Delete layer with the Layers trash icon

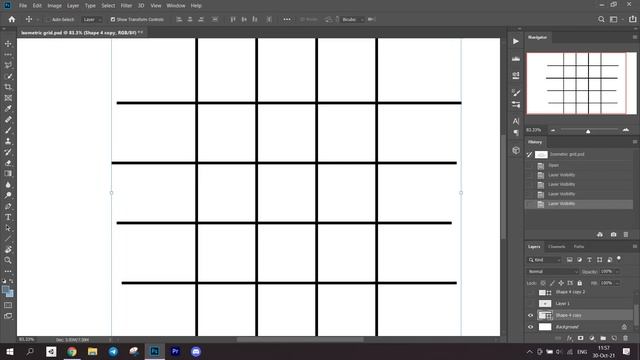point(625,338)
